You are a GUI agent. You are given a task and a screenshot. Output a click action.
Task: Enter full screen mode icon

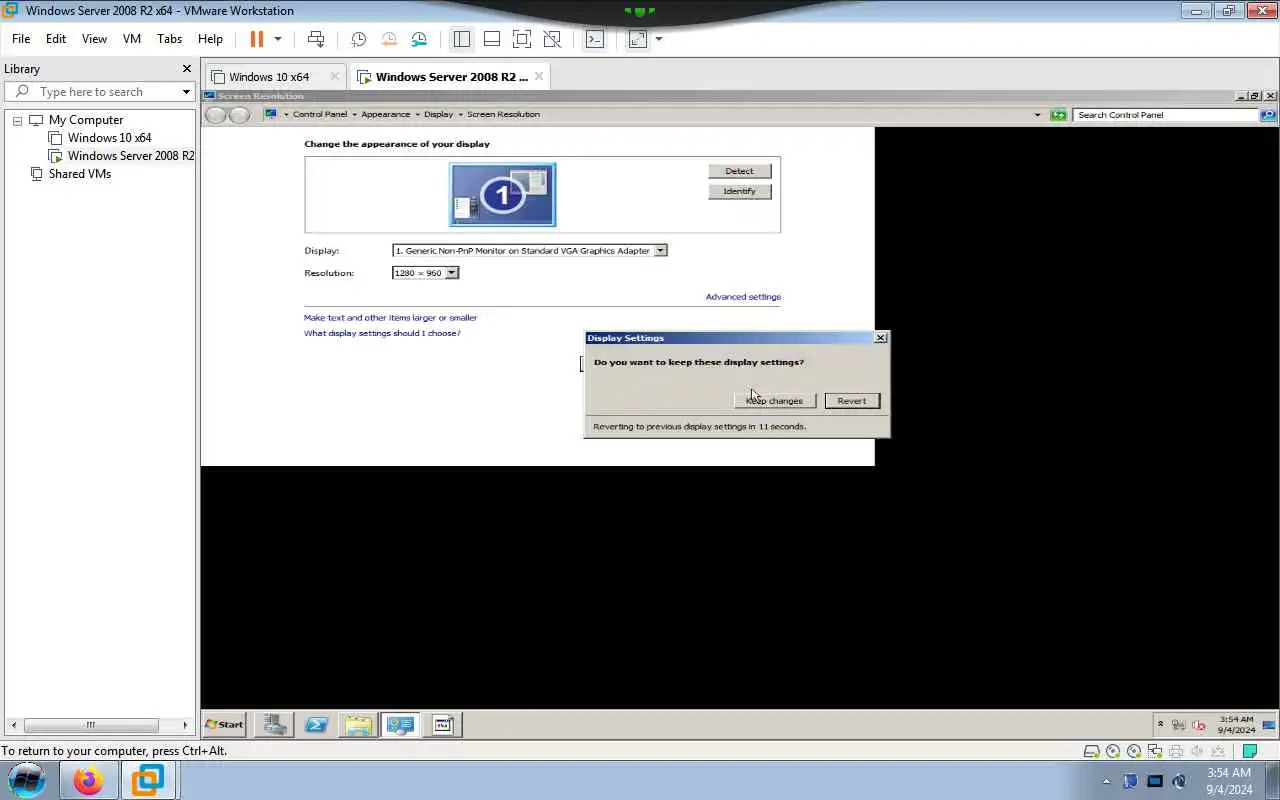[521, 39]
